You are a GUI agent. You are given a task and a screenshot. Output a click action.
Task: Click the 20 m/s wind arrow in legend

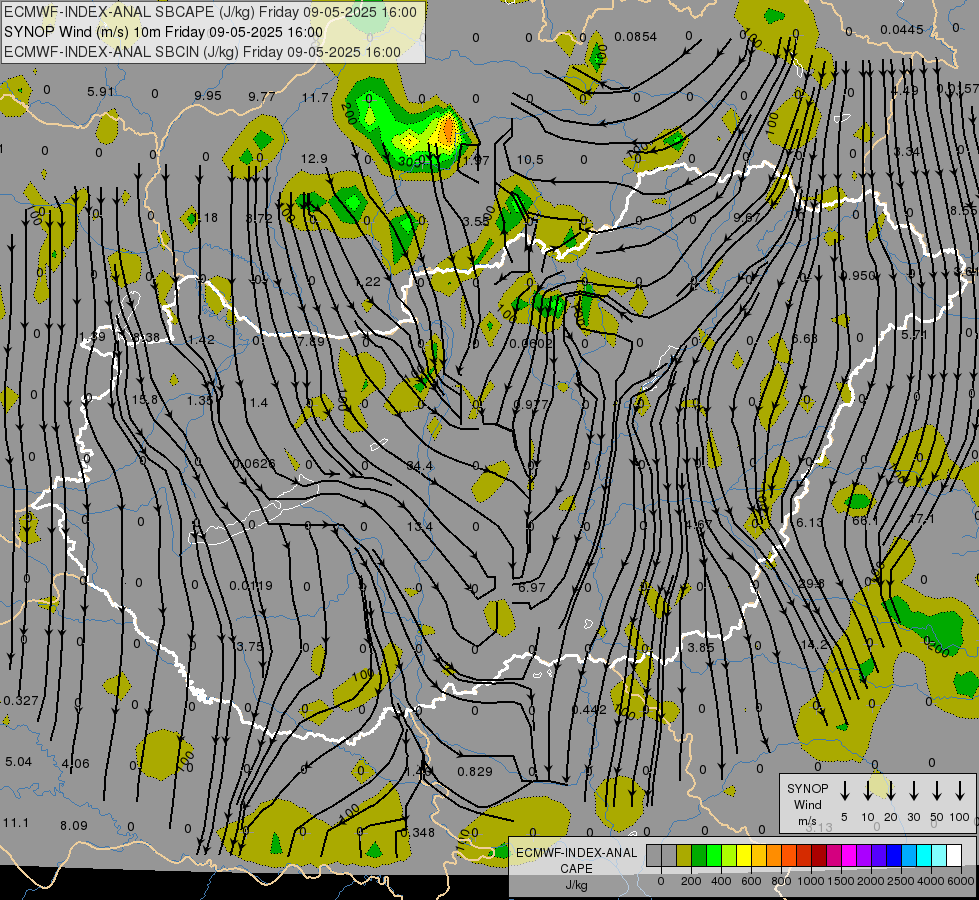pyautogui.click(x=890, y=790)
